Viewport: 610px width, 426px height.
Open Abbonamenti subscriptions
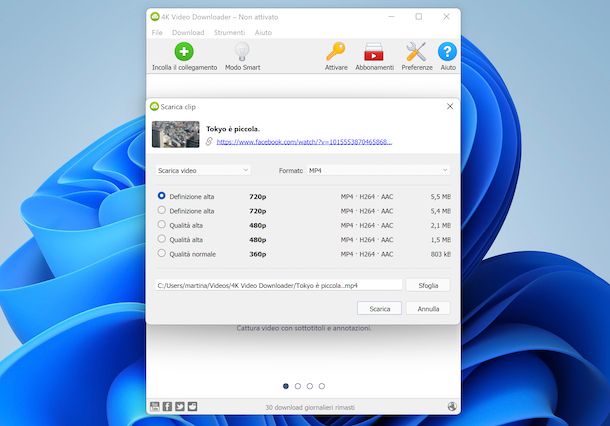pos(374,52)
